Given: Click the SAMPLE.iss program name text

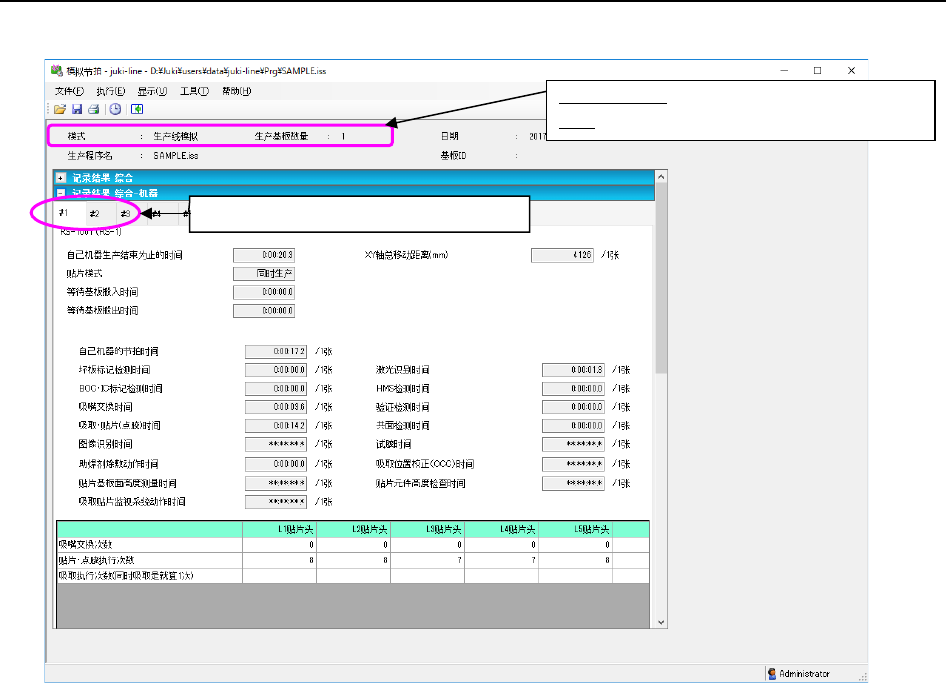Looking at the screenshot, I should (x=176, y=156).
